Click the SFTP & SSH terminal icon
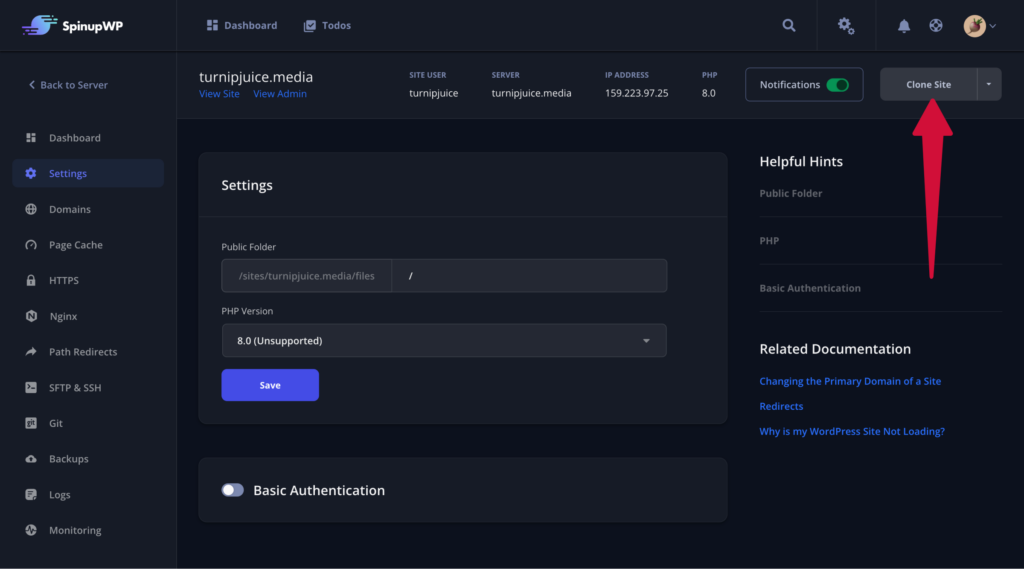The height and width of the screenshot is (569, 1024). pyautogui.click(x=31, y=387)
